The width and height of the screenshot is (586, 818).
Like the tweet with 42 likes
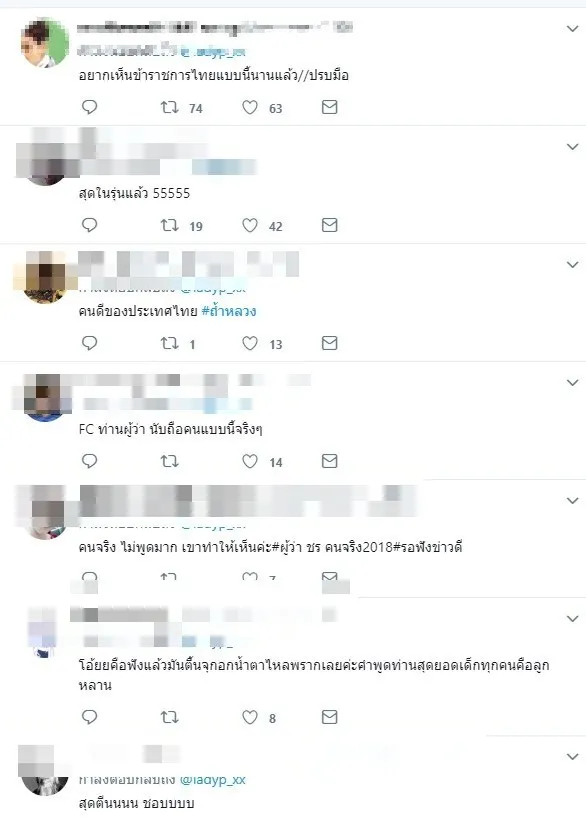click(250, 225)
